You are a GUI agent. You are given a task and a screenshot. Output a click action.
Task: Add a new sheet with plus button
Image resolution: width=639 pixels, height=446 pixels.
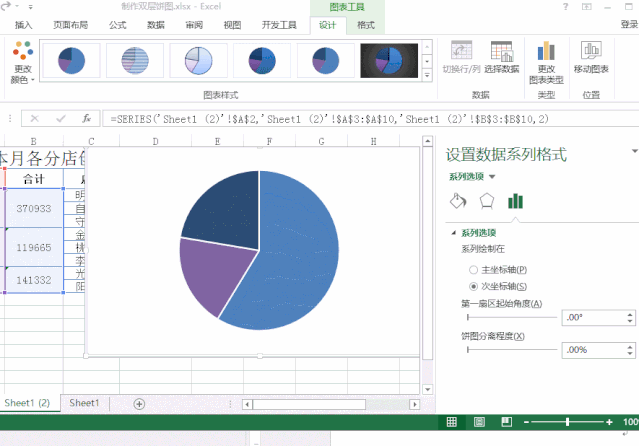pos(139,403)
